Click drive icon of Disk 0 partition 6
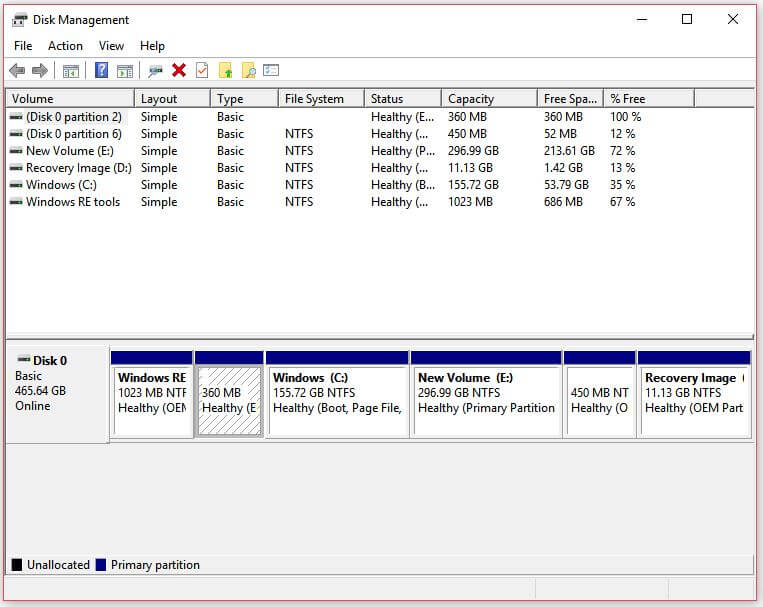This screenshot has height=607, width=763. (x=16, y=134)
